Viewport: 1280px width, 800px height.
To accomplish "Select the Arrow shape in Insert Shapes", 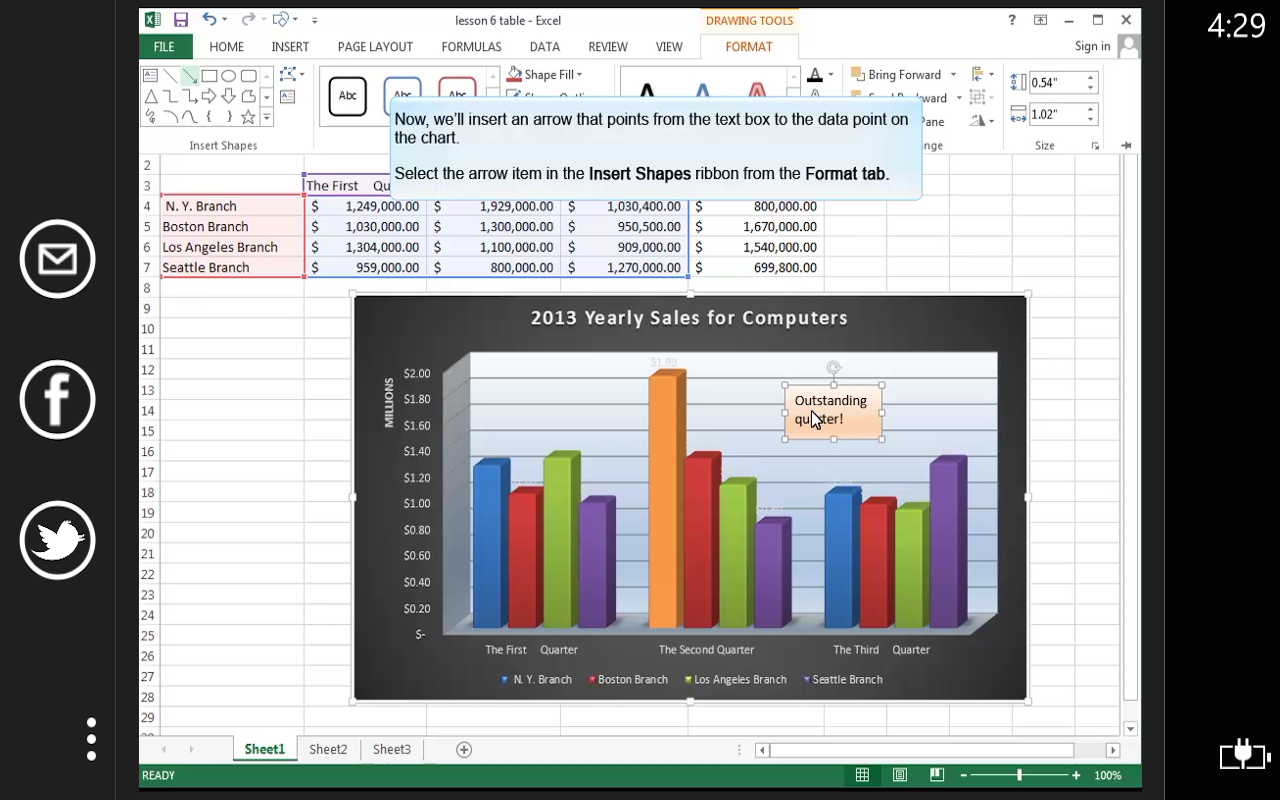I will [190, 76].
